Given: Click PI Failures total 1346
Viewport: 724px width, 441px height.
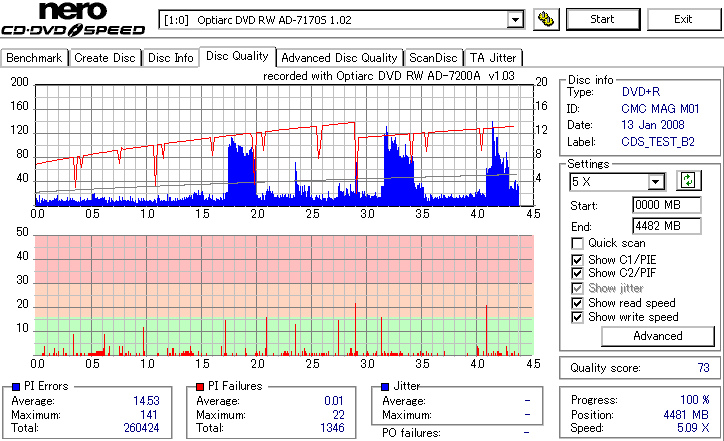Looking at the screenshot, I should coord(332,428).
